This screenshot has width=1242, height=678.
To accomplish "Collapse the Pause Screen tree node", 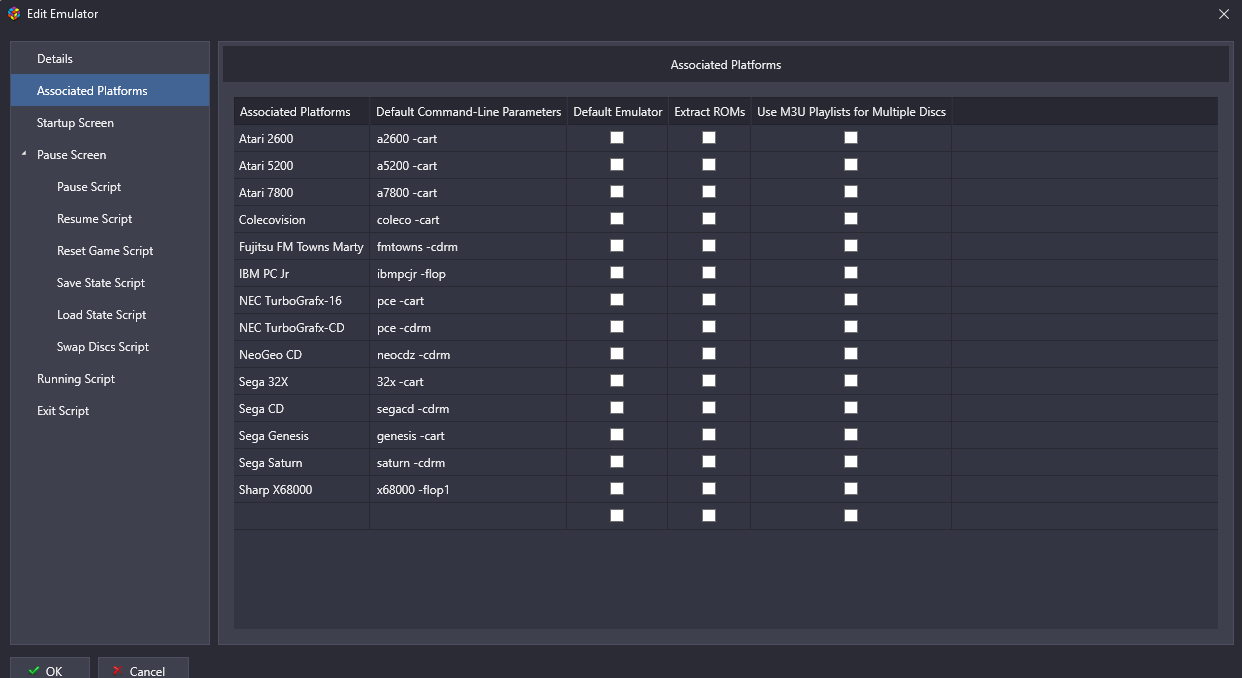I will (24, 154).
